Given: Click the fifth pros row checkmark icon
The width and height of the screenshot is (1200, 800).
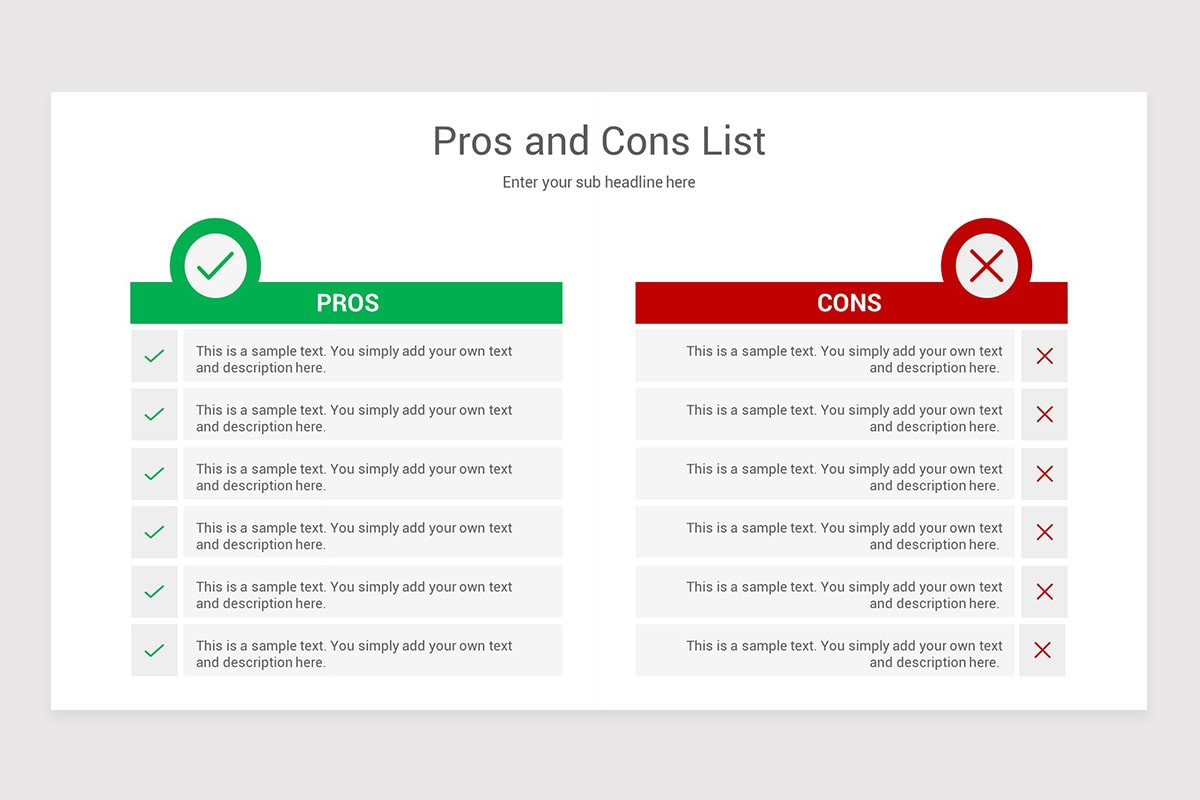Looking at the screenshot, I should tap(154, 592).
